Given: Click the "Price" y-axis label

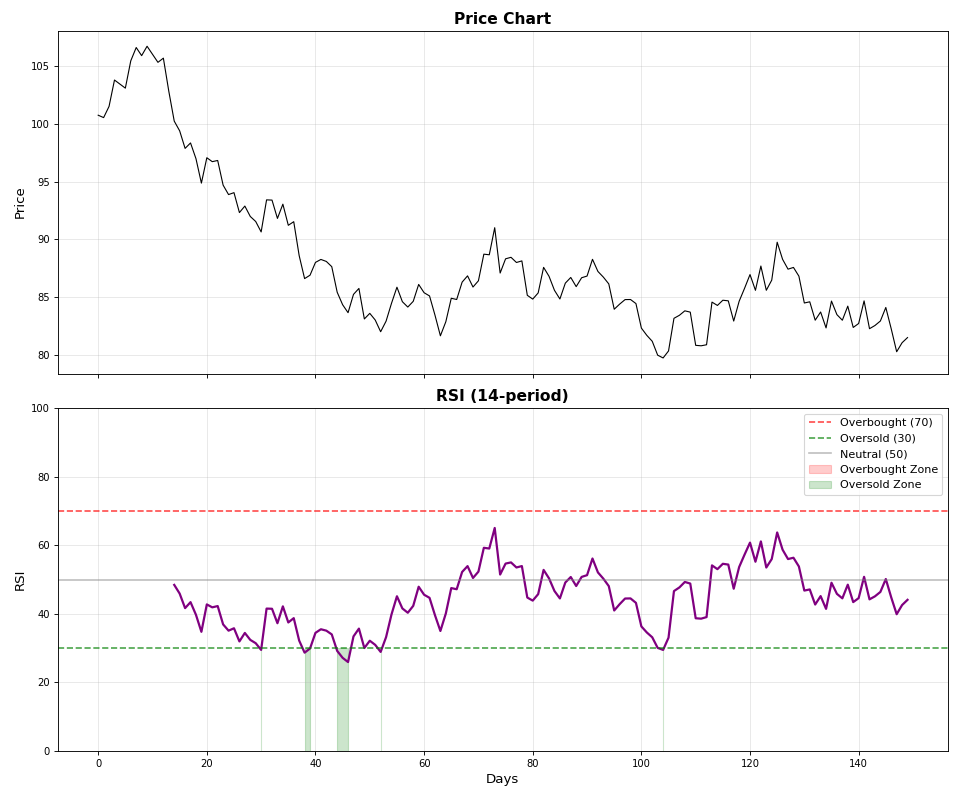Looking at the screenshot, I should coord(20,203).
